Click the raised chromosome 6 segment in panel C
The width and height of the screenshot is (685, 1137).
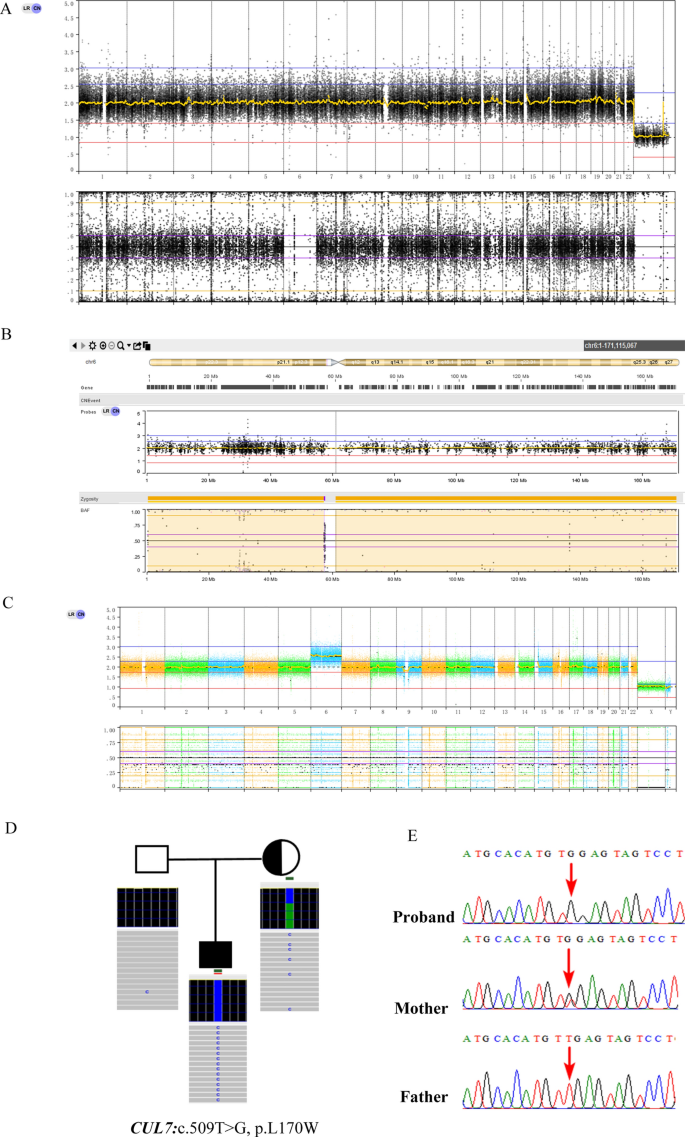(x=325, y=655)
